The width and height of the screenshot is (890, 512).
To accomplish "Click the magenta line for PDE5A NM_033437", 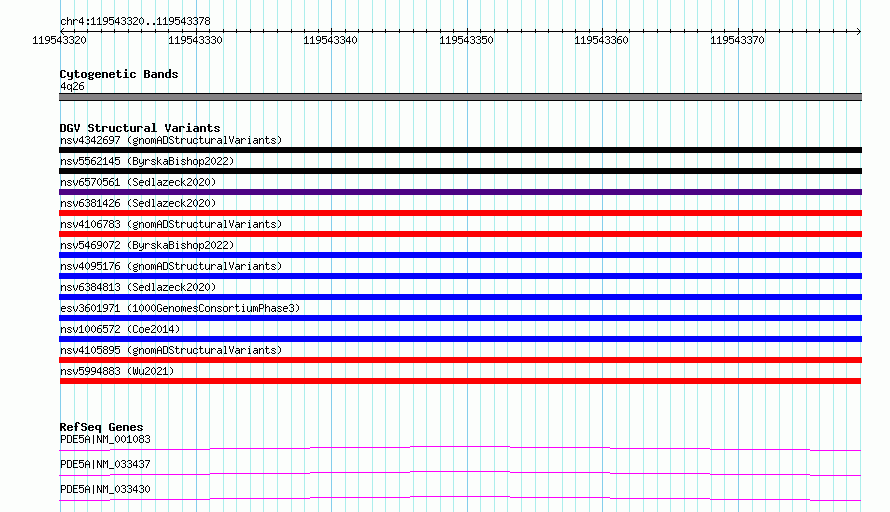I will [460, 473].
